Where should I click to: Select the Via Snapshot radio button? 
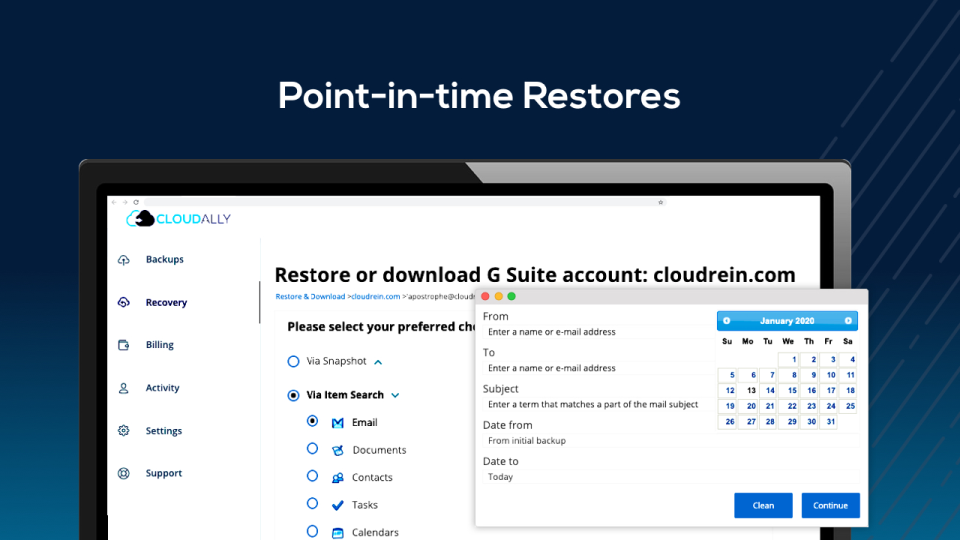[x=293, y=361]
